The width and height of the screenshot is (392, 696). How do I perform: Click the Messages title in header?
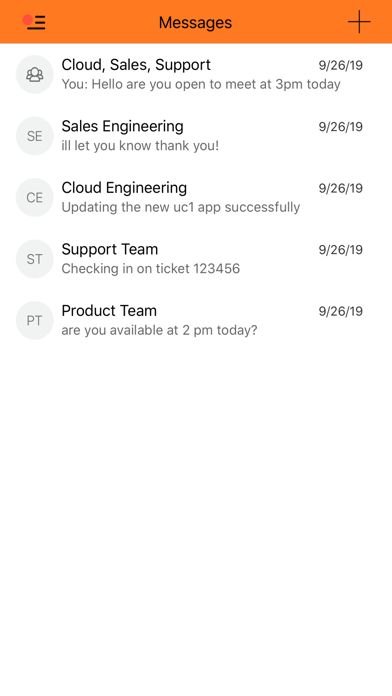[195, 23]
